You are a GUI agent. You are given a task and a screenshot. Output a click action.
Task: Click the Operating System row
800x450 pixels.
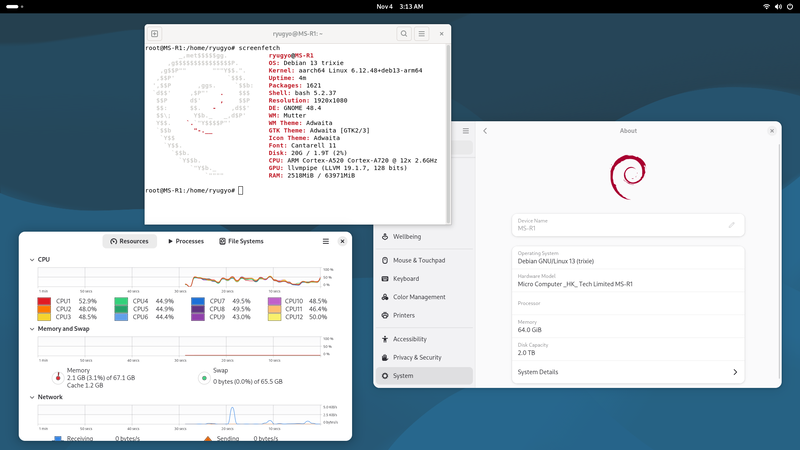628,258
